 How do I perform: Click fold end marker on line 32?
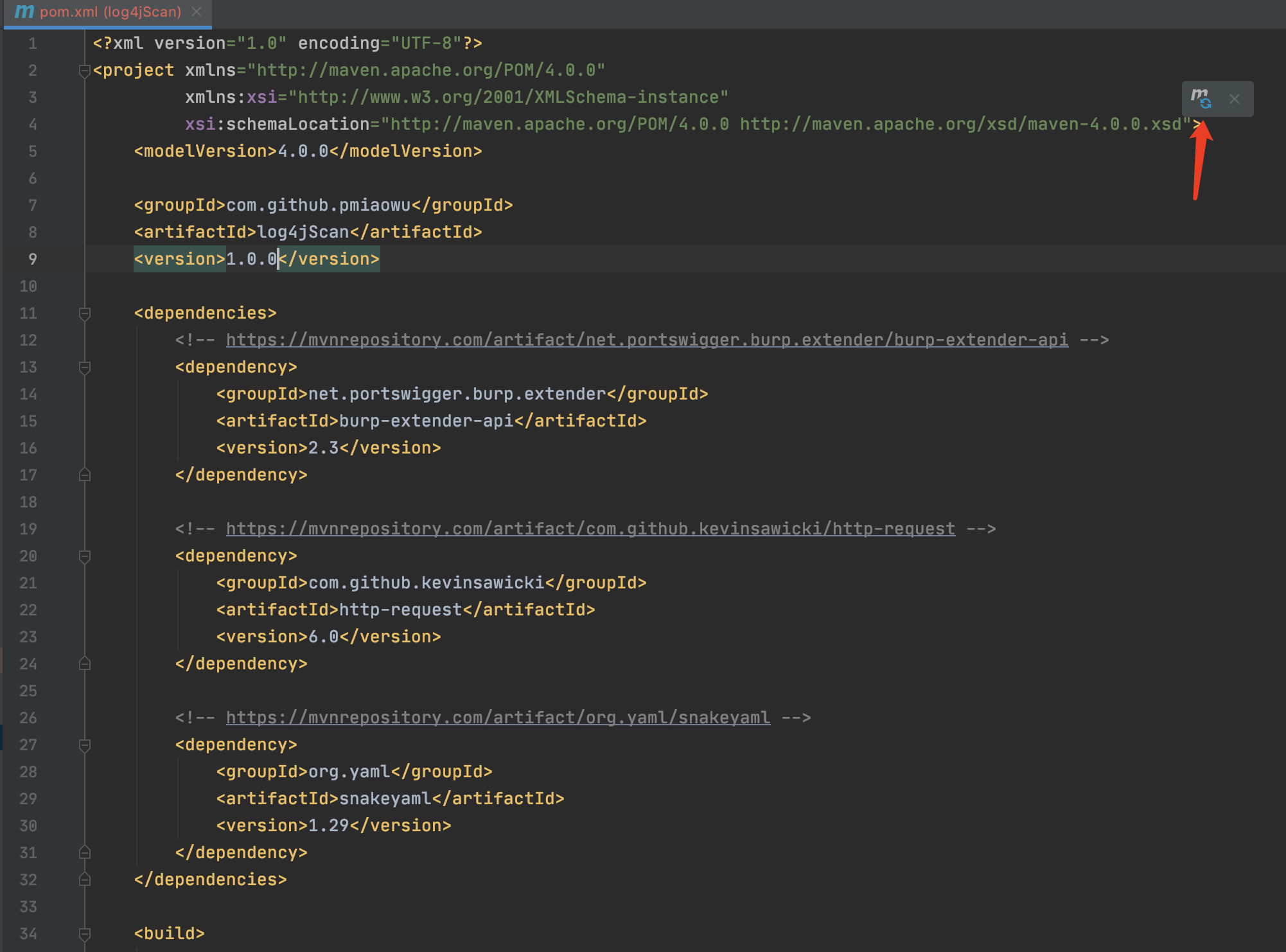84,879
